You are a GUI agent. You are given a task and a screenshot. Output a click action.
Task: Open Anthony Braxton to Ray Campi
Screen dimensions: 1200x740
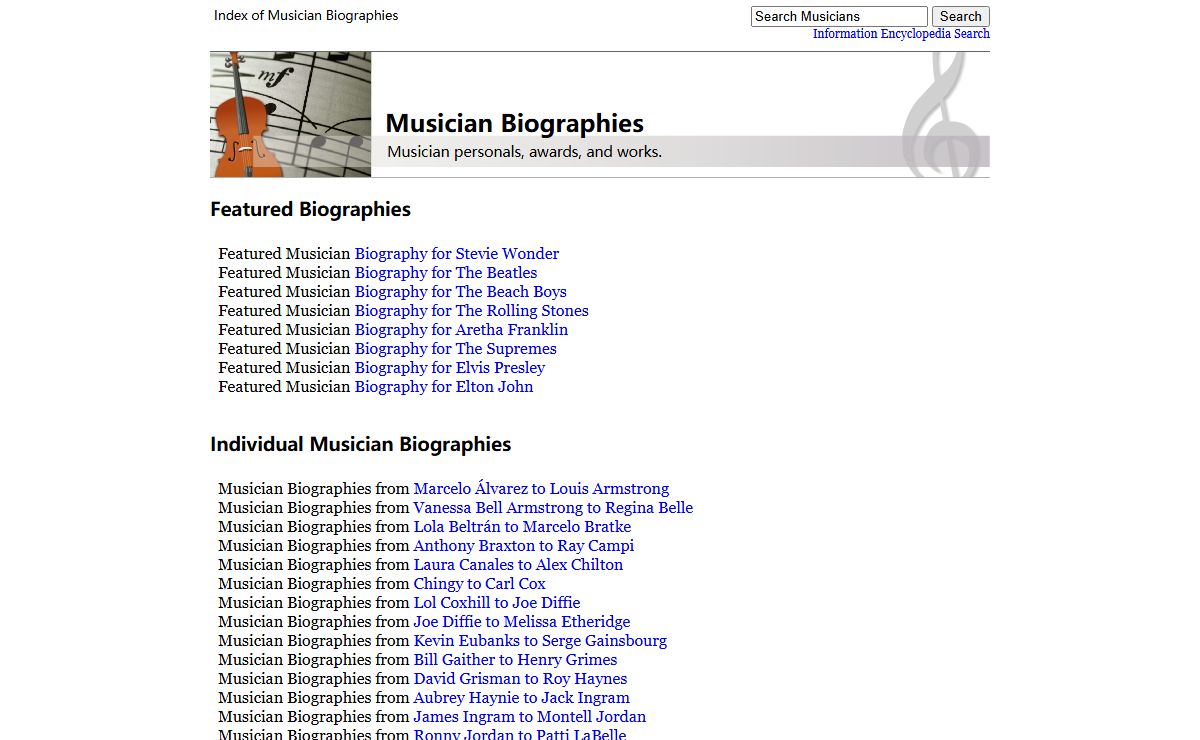click(524, 546)
